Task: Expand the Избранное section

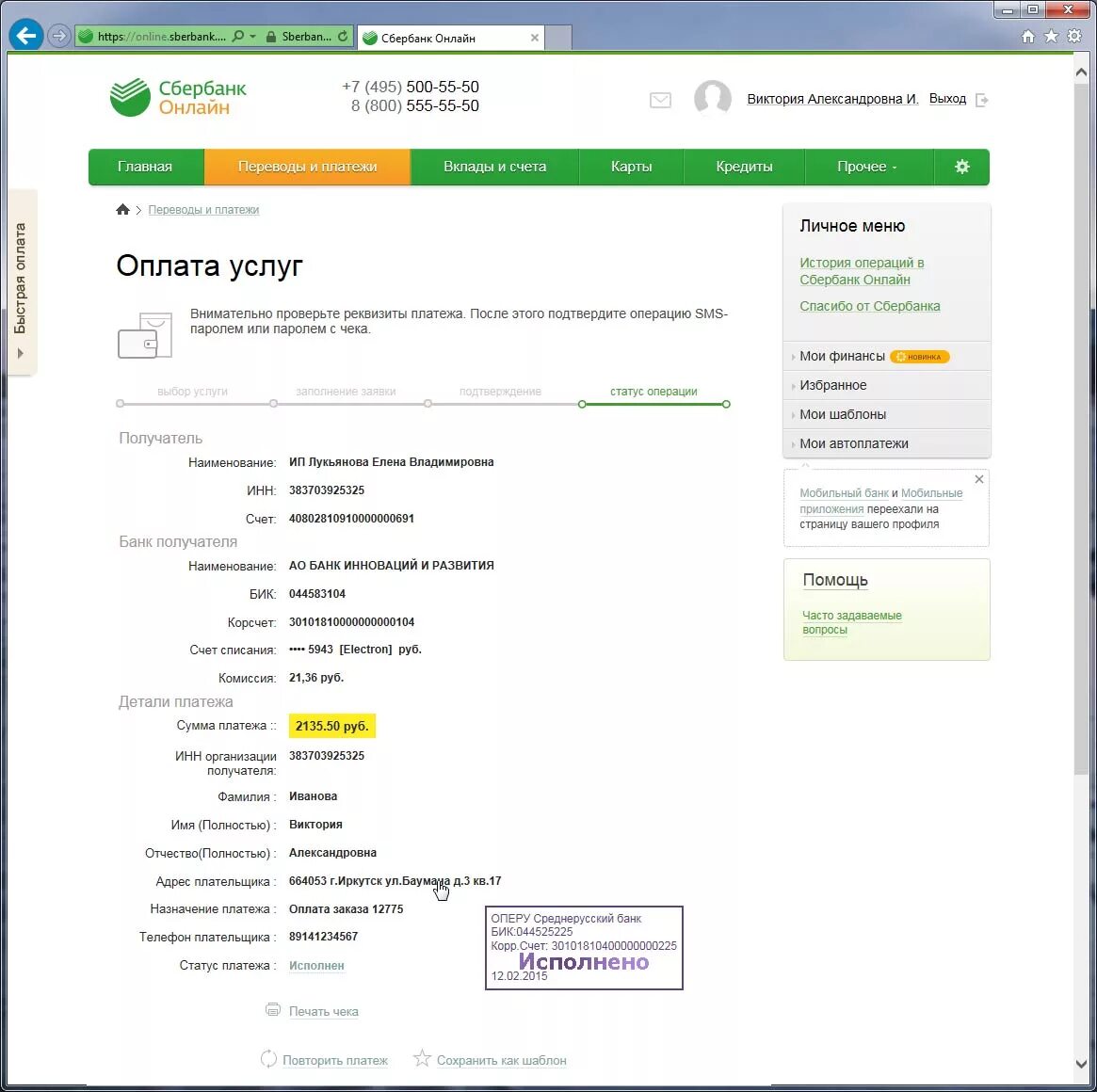Action: (x=886, y=385)
